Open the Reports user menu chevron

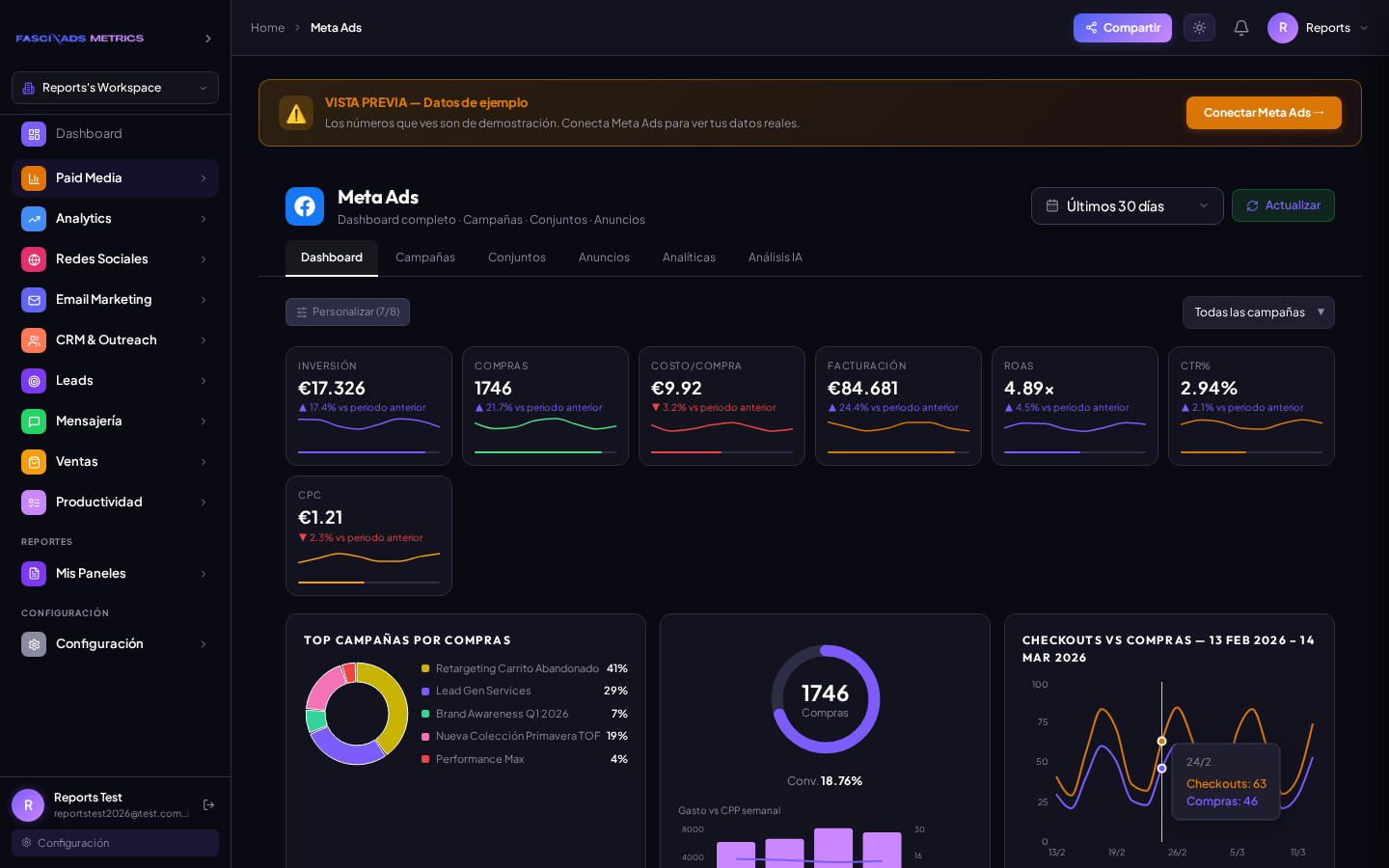tap(1364, 28)
